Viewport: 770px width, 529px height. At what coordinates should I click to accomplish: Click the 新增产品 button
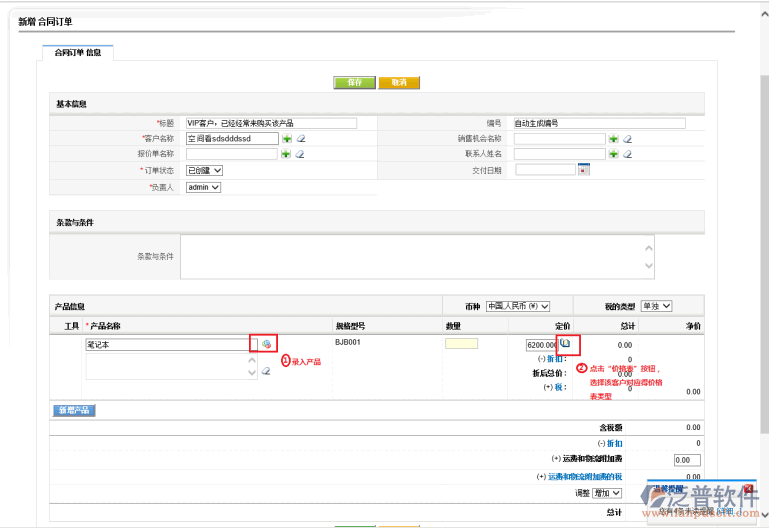73,410
